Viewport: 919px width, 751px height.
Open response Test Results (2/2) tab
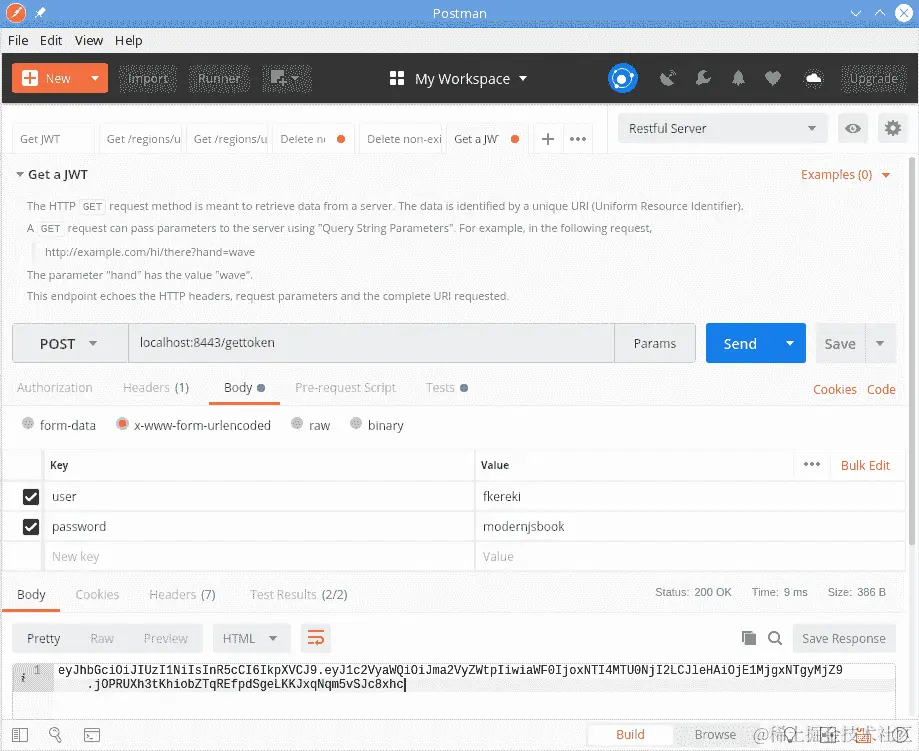click(298, 594)
